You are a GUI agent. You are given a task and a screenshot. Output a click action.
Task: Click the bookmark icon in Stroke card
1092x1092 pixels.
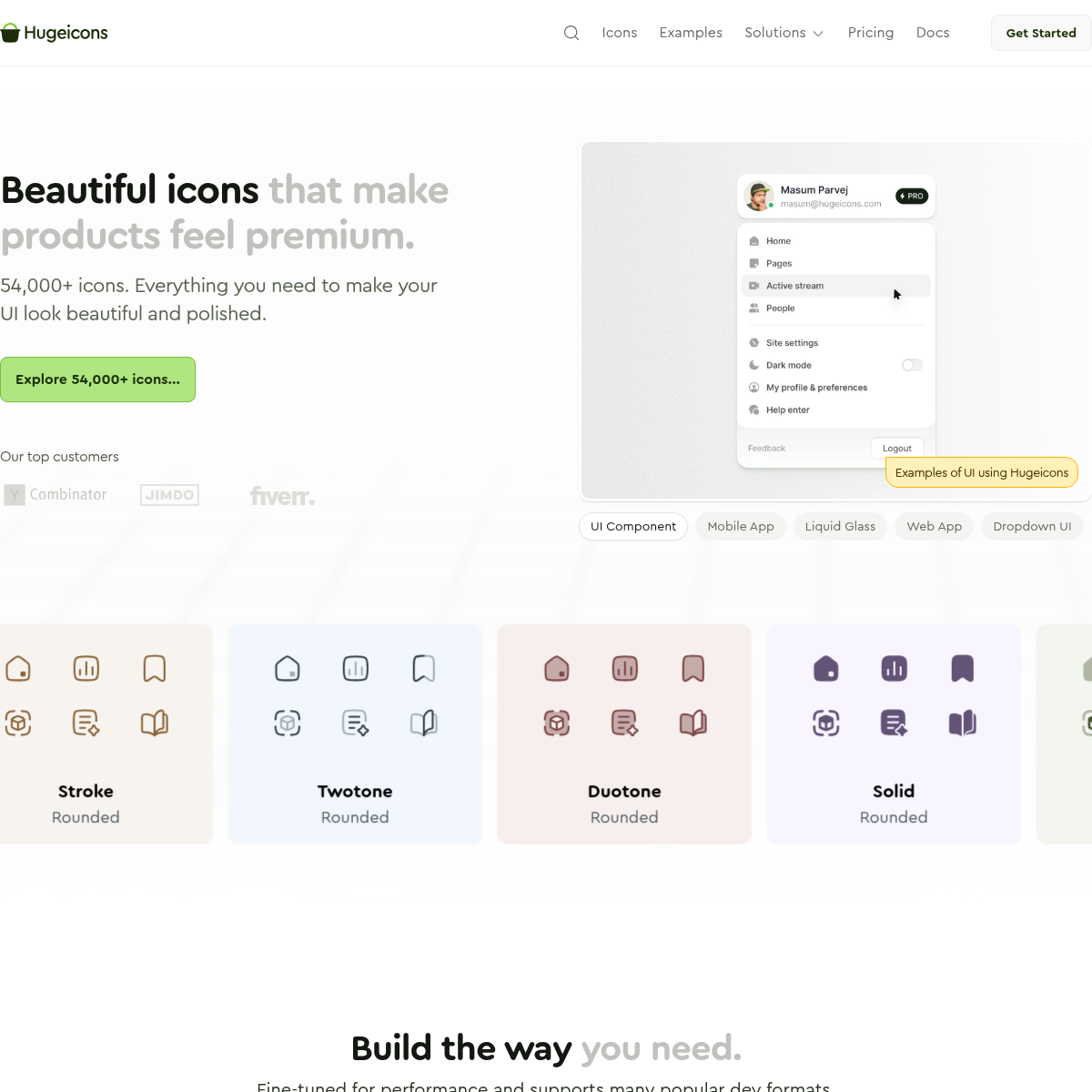tap(155, 669)
